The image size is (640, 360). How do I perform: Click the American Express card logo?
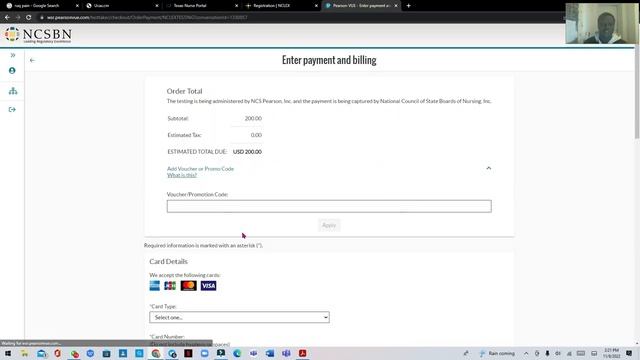point(155,286)
